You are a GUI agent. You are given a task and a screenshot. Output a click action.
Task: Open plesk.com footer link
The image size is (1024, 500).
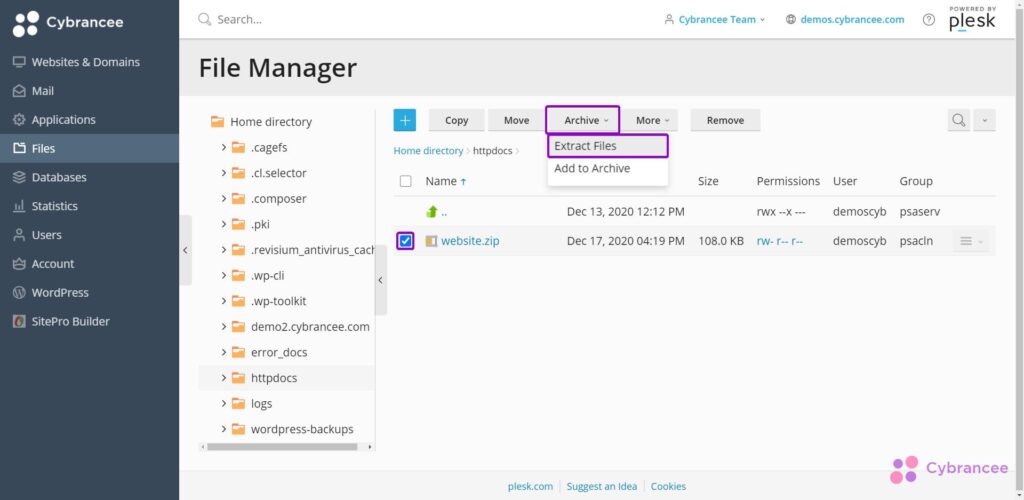pos(530,486)
